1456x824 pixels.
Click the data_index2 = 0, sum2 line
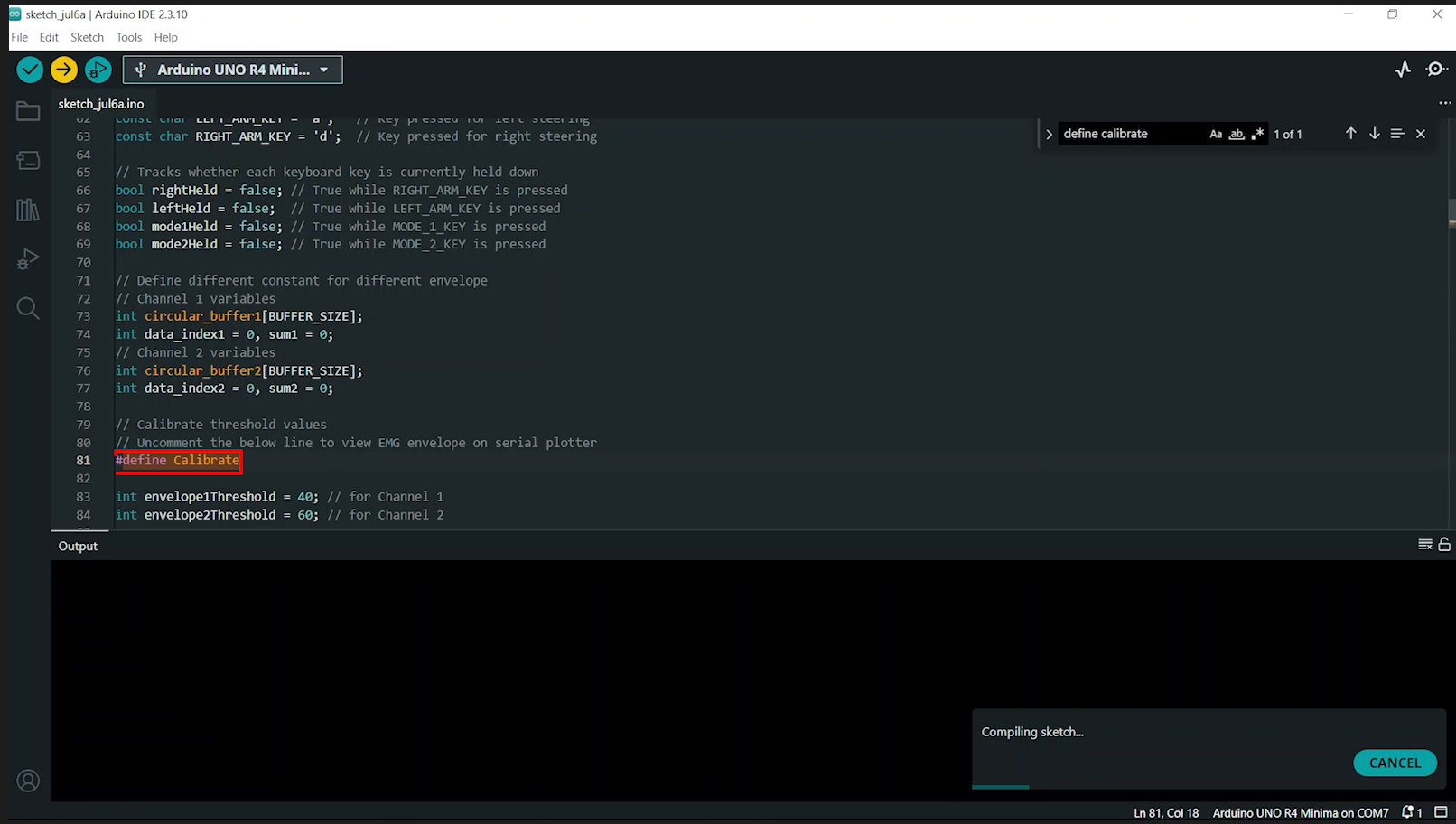(x=224, y=389)
